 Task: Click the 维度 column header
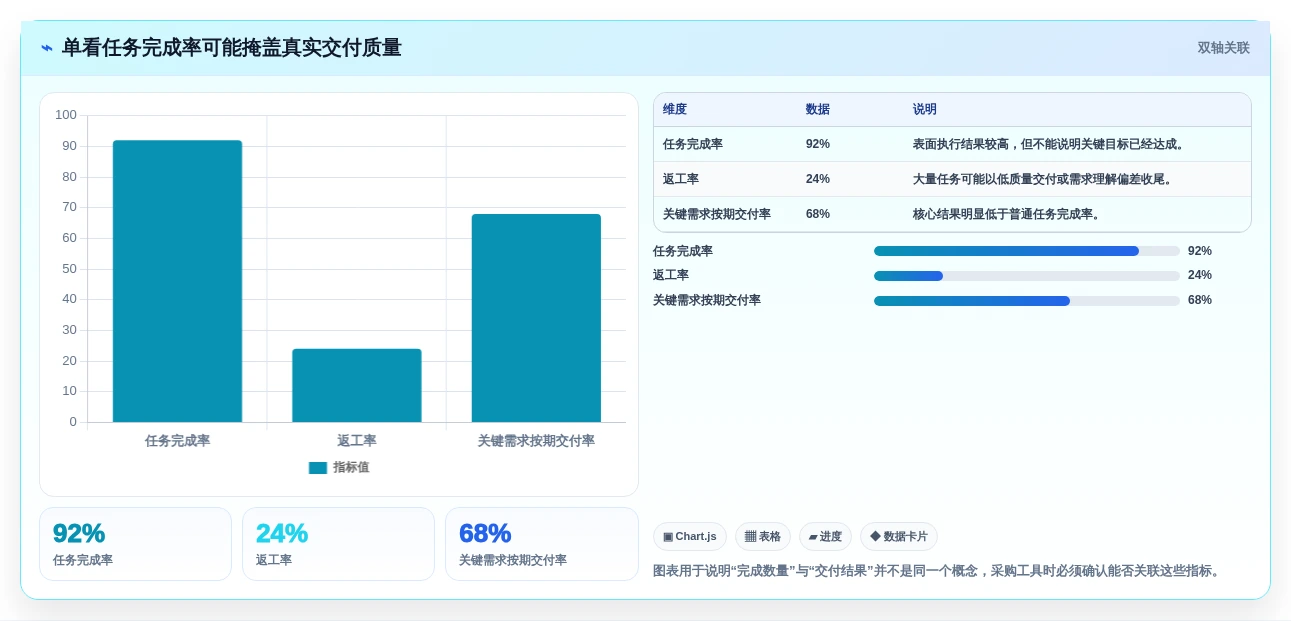(675, 110)
